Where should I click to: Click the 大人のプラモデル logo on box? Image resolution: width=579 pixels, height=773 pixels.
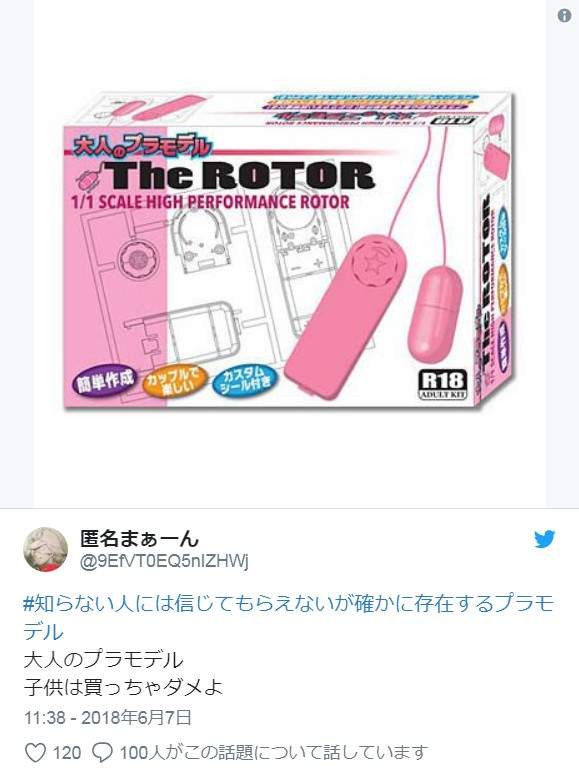tap(142, 146)
